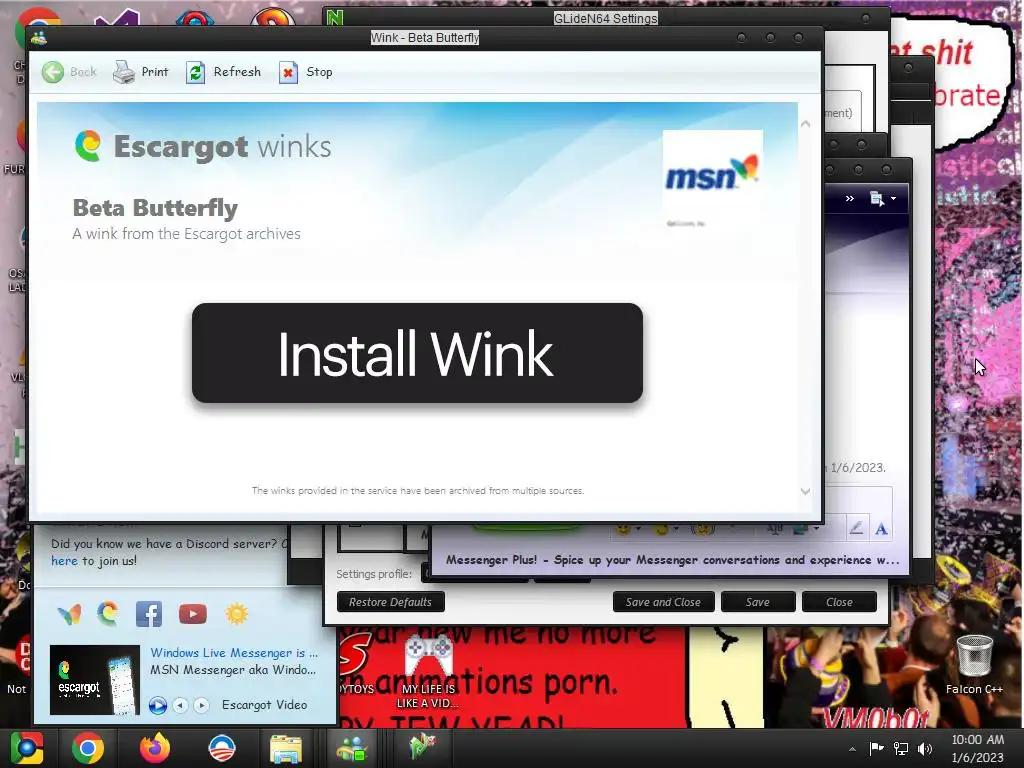
Task: Click the GLideN64 Settings title bar text
Action: coord(605,18)
